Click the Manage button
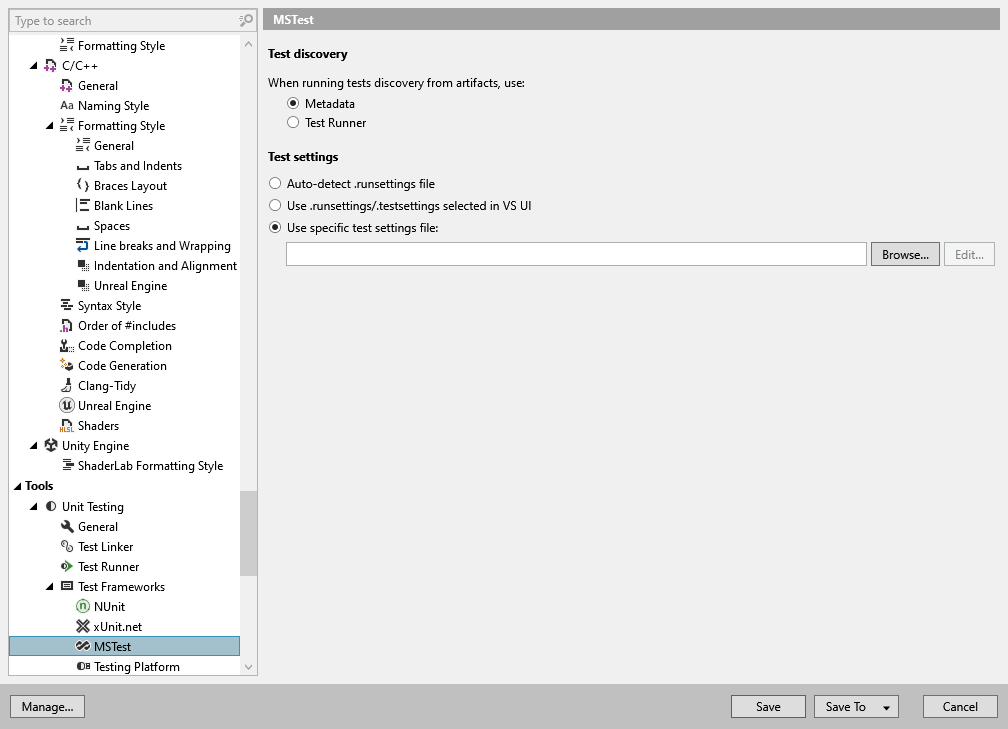The height and width of the screenshot is (729, 1008). pos(47,706)
